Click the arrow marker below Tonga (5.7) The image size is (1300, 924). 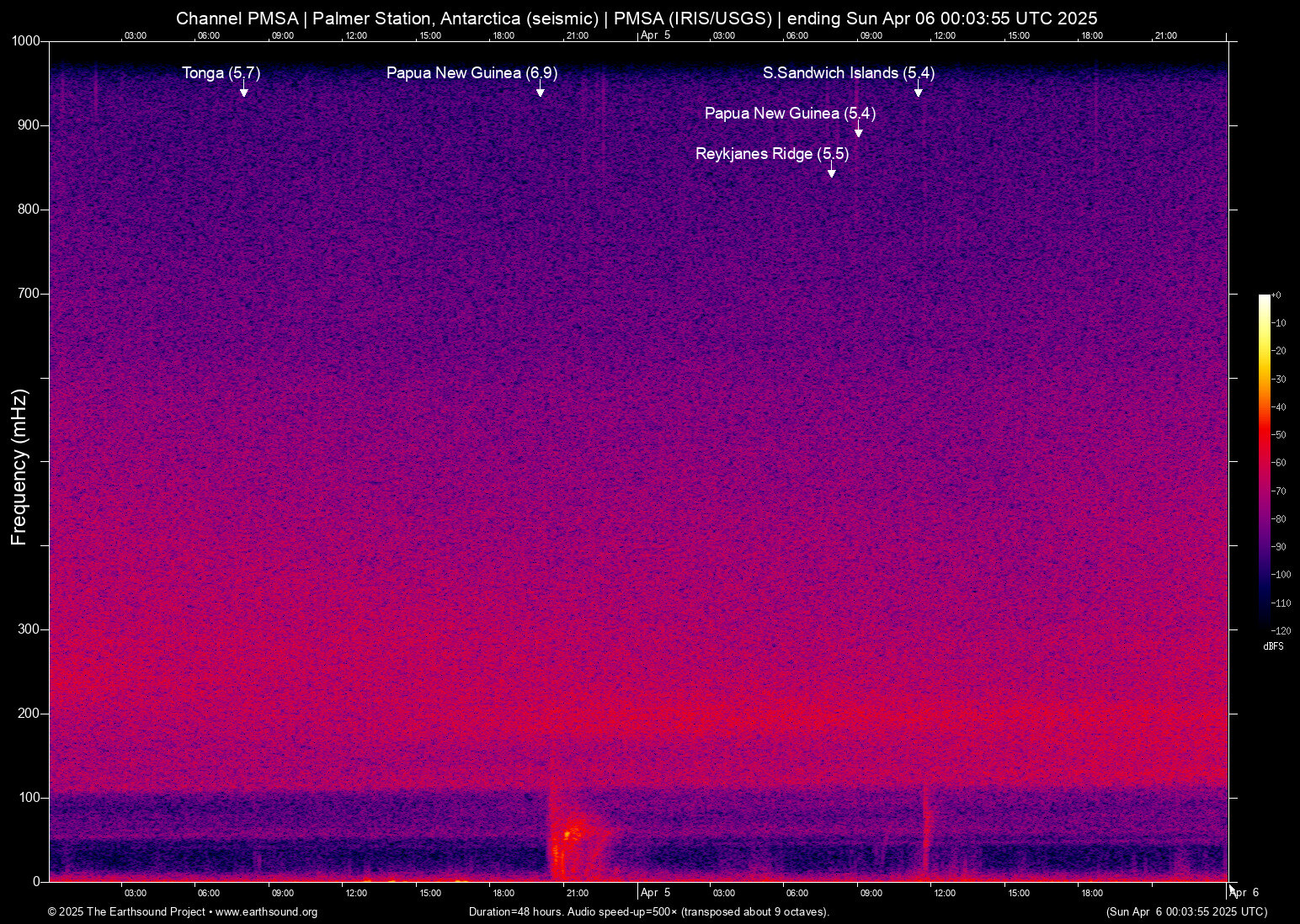point(243,92)
